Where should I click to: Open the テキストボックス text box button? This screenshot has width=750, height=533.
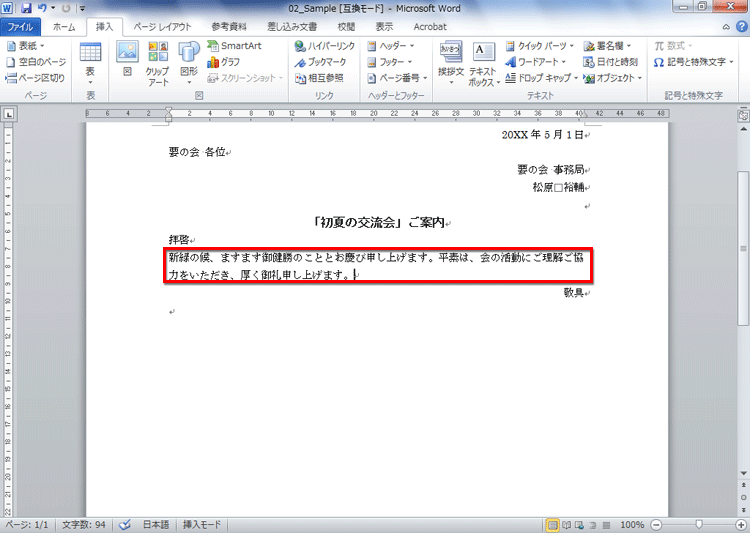pyautogui.click(x=484, y=64)
